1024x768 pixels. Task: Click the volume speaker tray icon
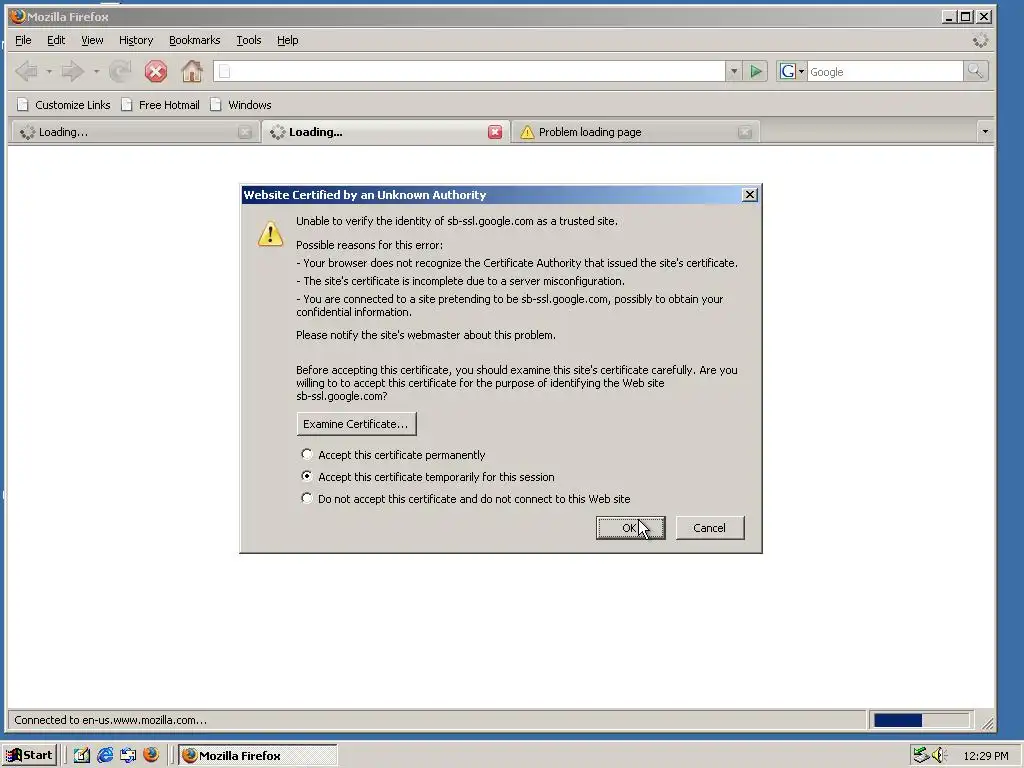pos(939,755)
